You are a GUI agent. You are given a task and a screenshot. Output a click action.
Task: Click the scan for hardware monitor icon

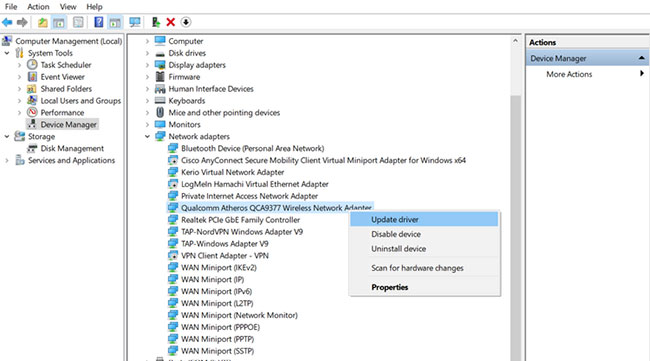[x=135, y=22]
